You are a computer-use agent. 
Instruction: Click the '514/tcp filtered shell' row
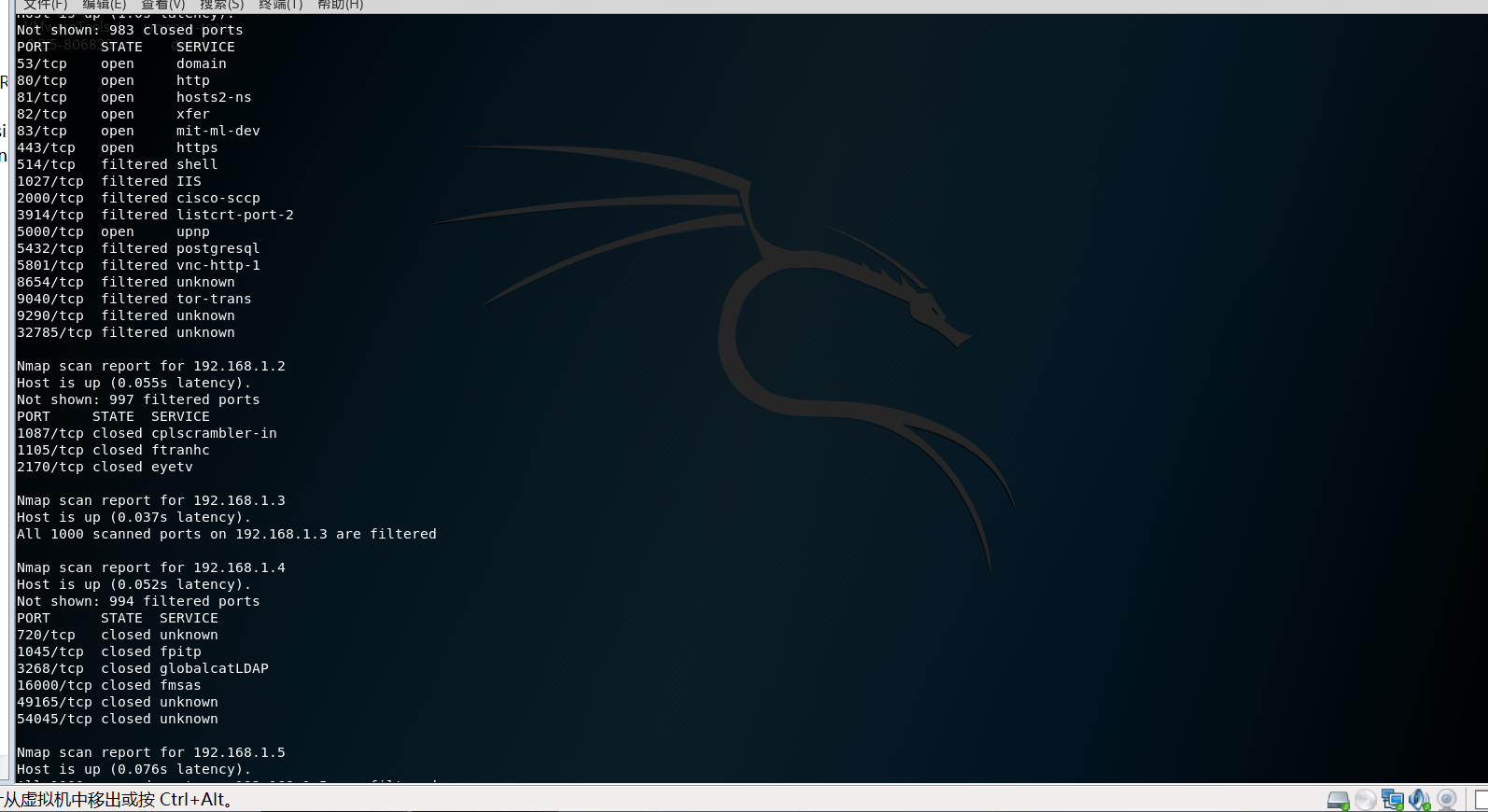pyautogui.click(x=117, y=164)
